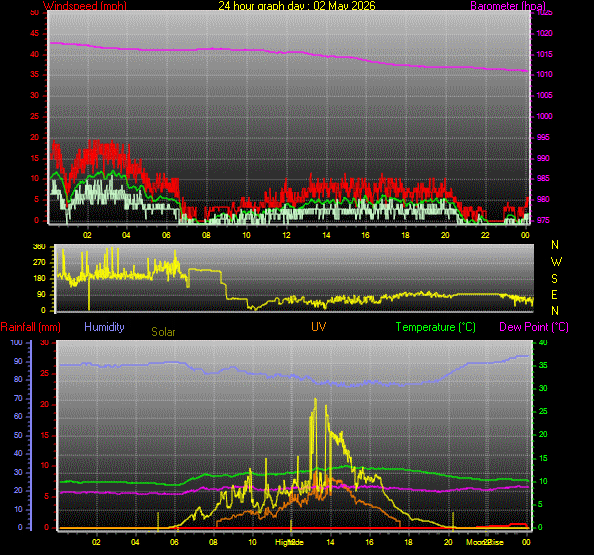The height and width of the screenshot is (555, 594).
Task: Click 25 on the red rainfall axis
Action: (45, 373)
